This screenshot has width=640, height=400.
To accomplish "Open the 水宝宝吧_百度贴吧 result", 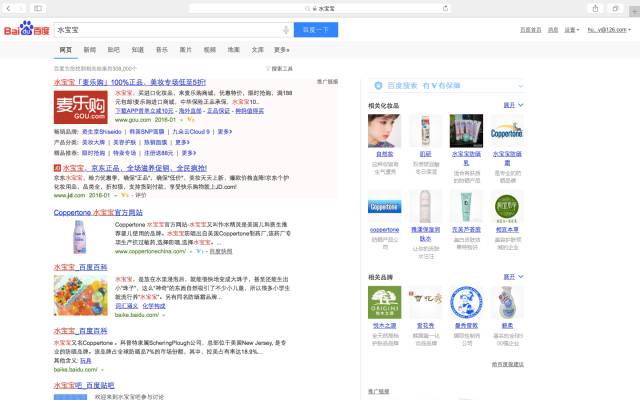I will (84, 385).
